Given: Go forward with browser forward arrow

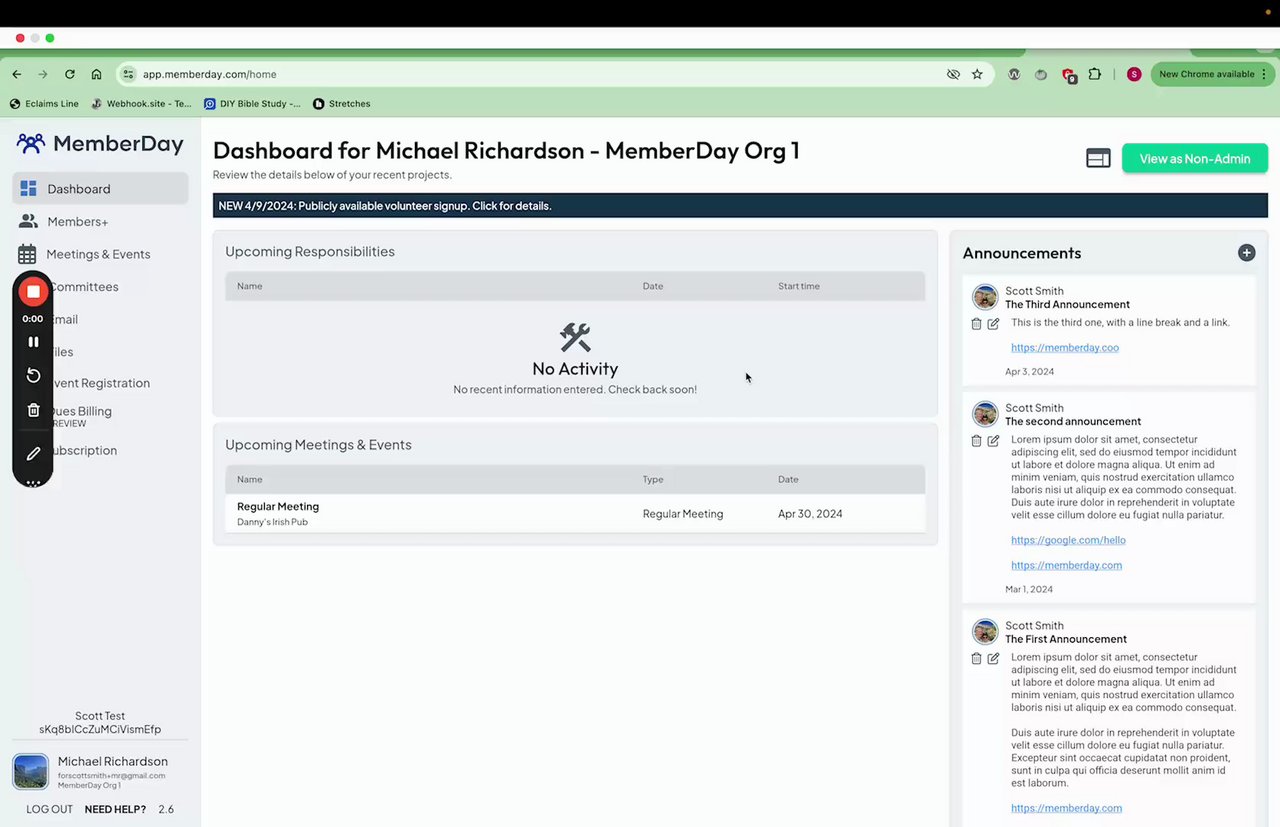Looking at the screenshot, I should pyautogui.click(x=43, y=74).
